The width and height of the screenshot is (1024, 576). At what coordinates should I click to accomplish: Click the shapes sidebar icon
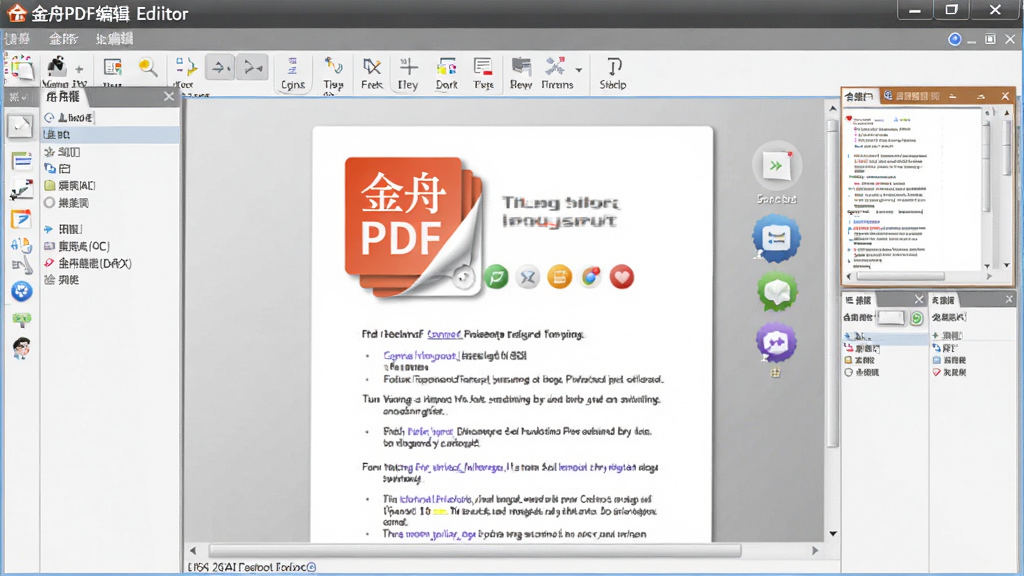pyautogui.click(x=21, y=247)
